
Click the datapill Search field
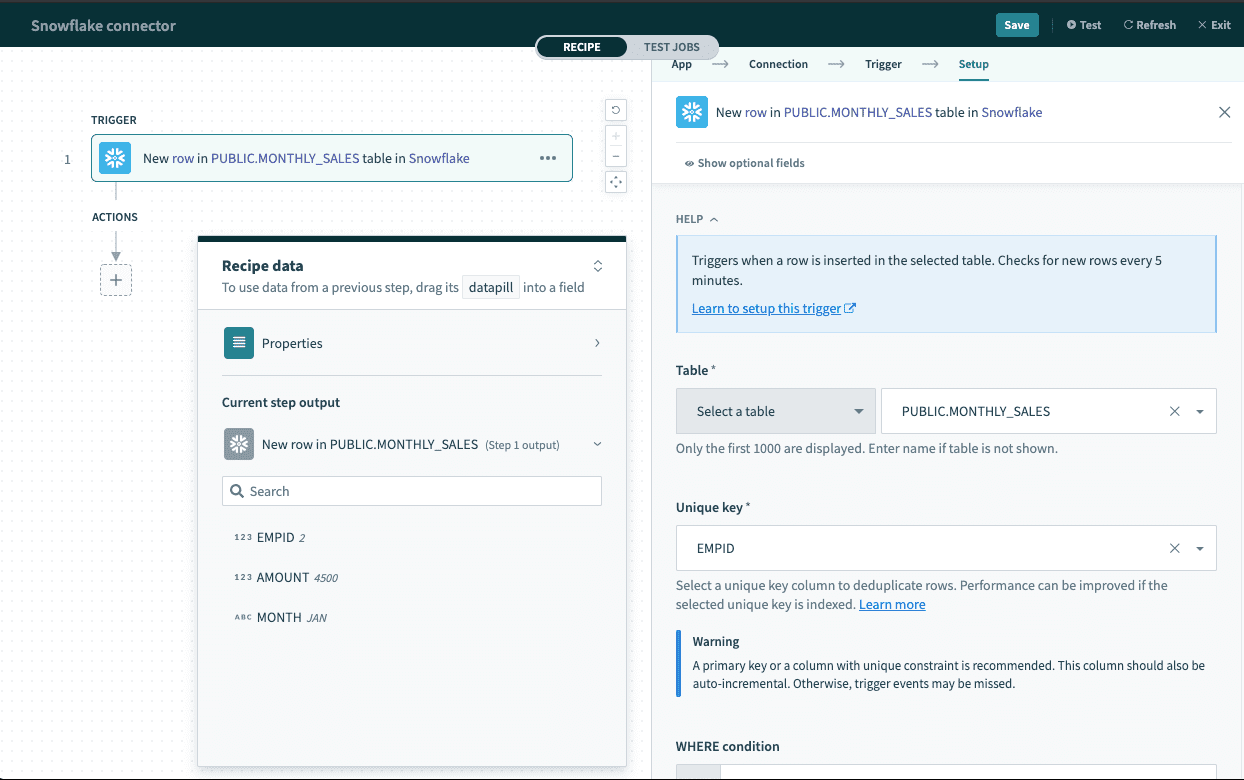click(x=412, y=491)
